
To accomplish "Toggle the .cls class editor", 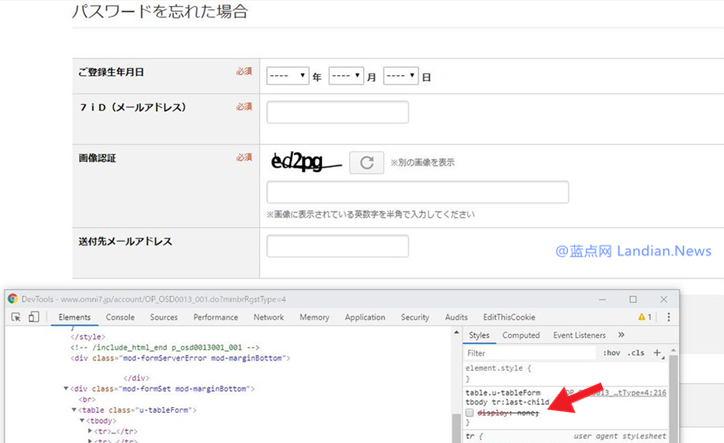I will tap(636, 353).
